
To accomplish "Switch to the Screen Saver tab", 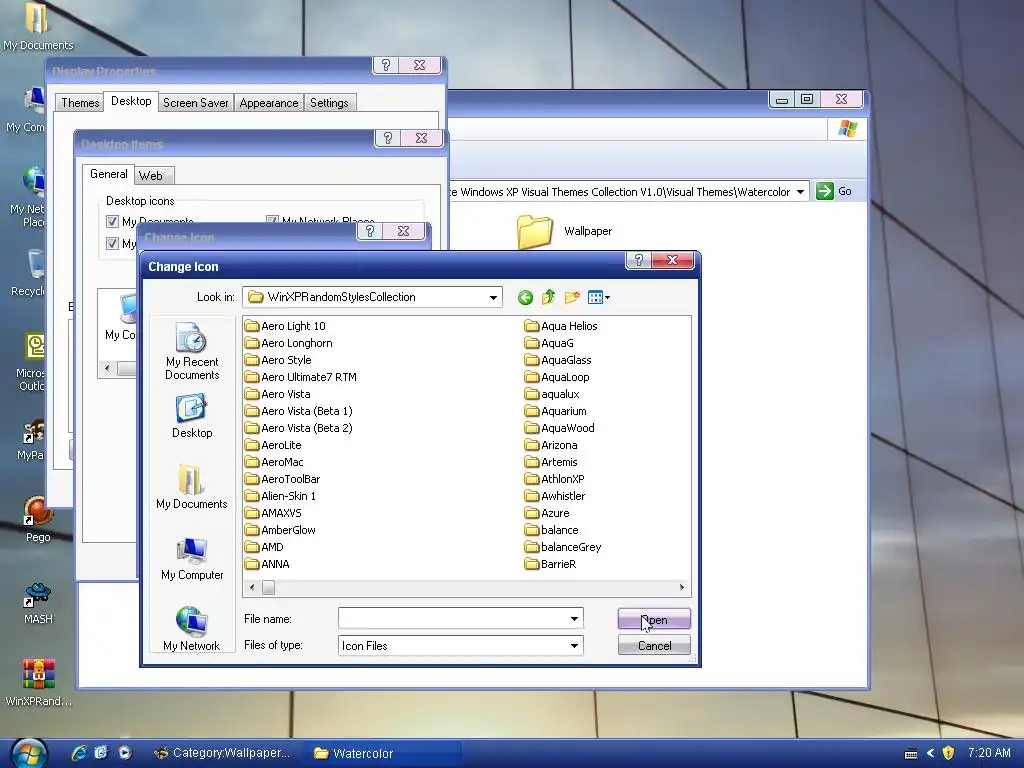I will coord(195,103).
